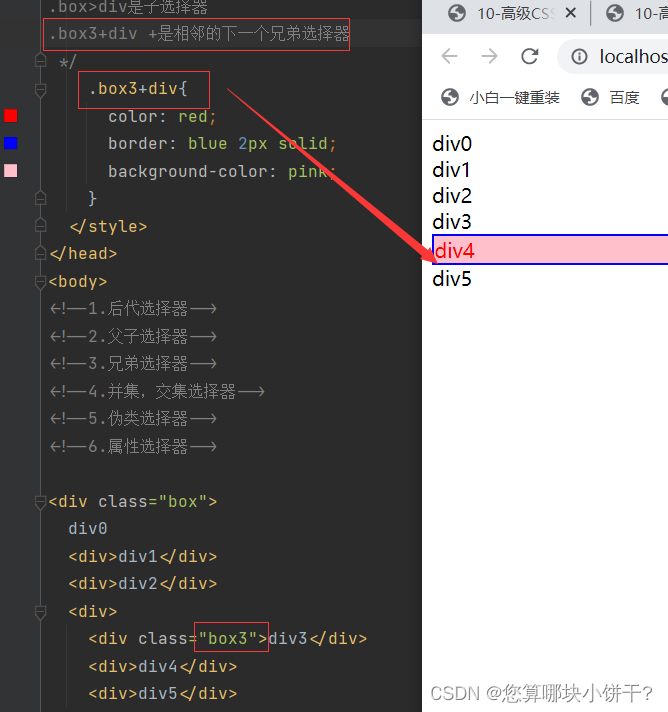Click the localhost address bar

630,56
